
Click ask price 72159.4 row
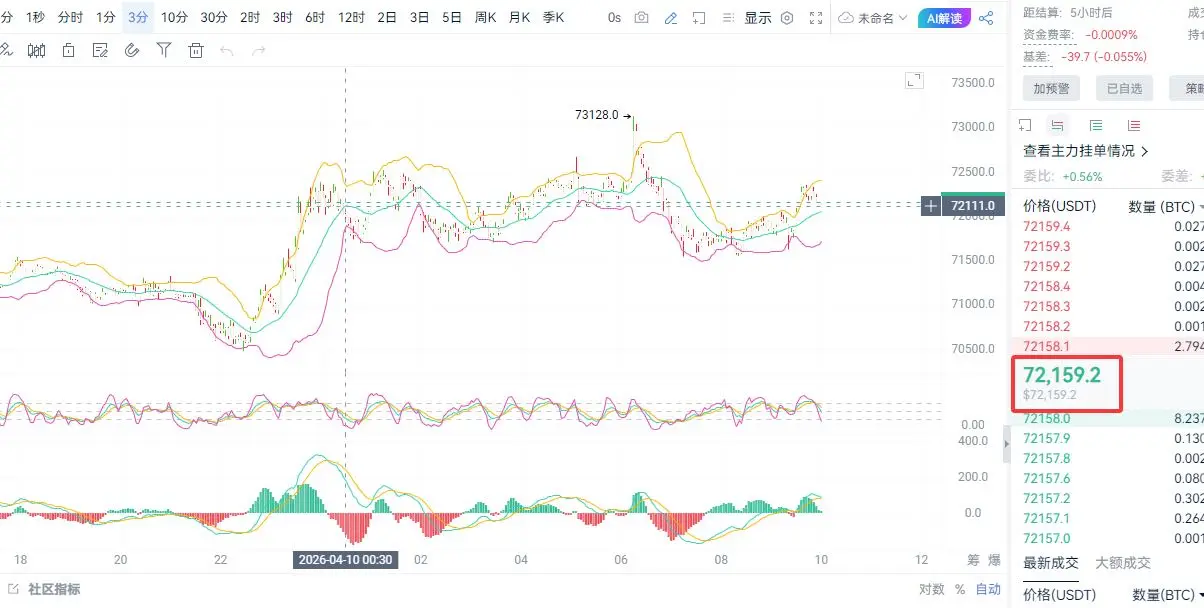[x=1108, y=226]
